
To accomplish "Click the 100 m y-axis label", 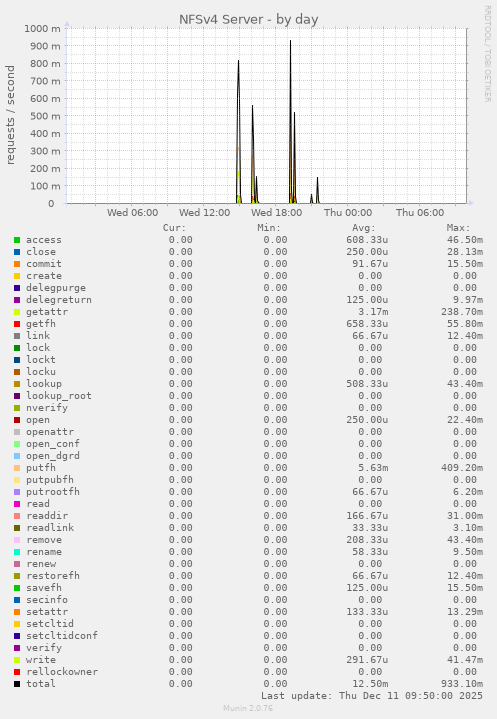I will click(45, 186).
